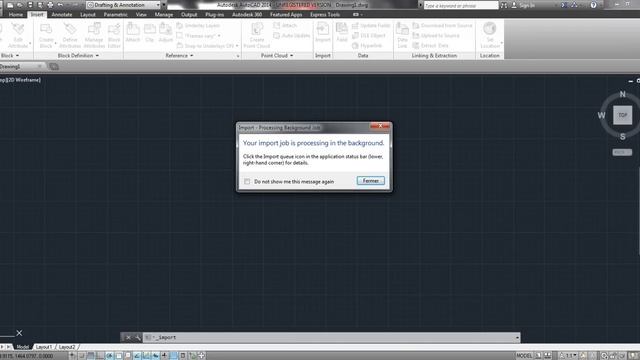Insert a Field from Data panel
Image resolution: width=640 pixels, height=360 pixels.
[x=342, y=33]
